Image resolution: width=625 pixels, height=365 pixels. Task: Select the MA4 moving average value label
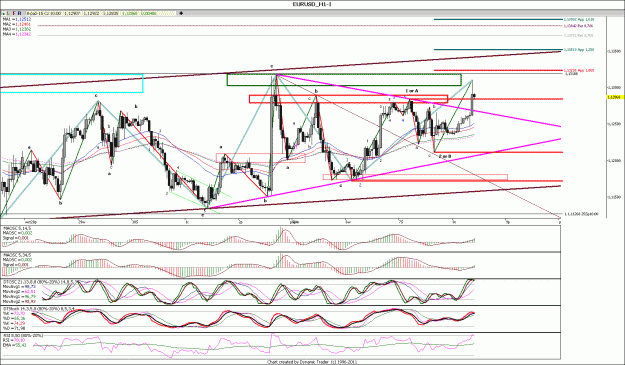(x=17, y=34)
